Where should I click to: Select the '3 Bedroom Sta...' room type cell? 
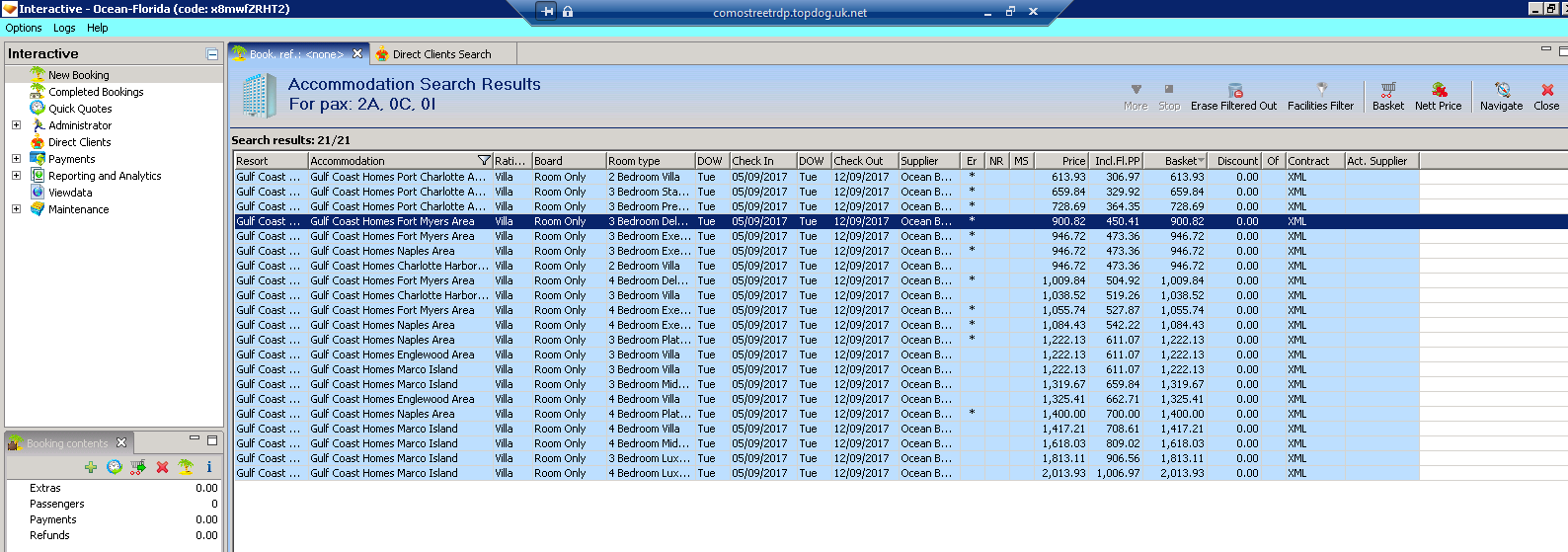650,192
